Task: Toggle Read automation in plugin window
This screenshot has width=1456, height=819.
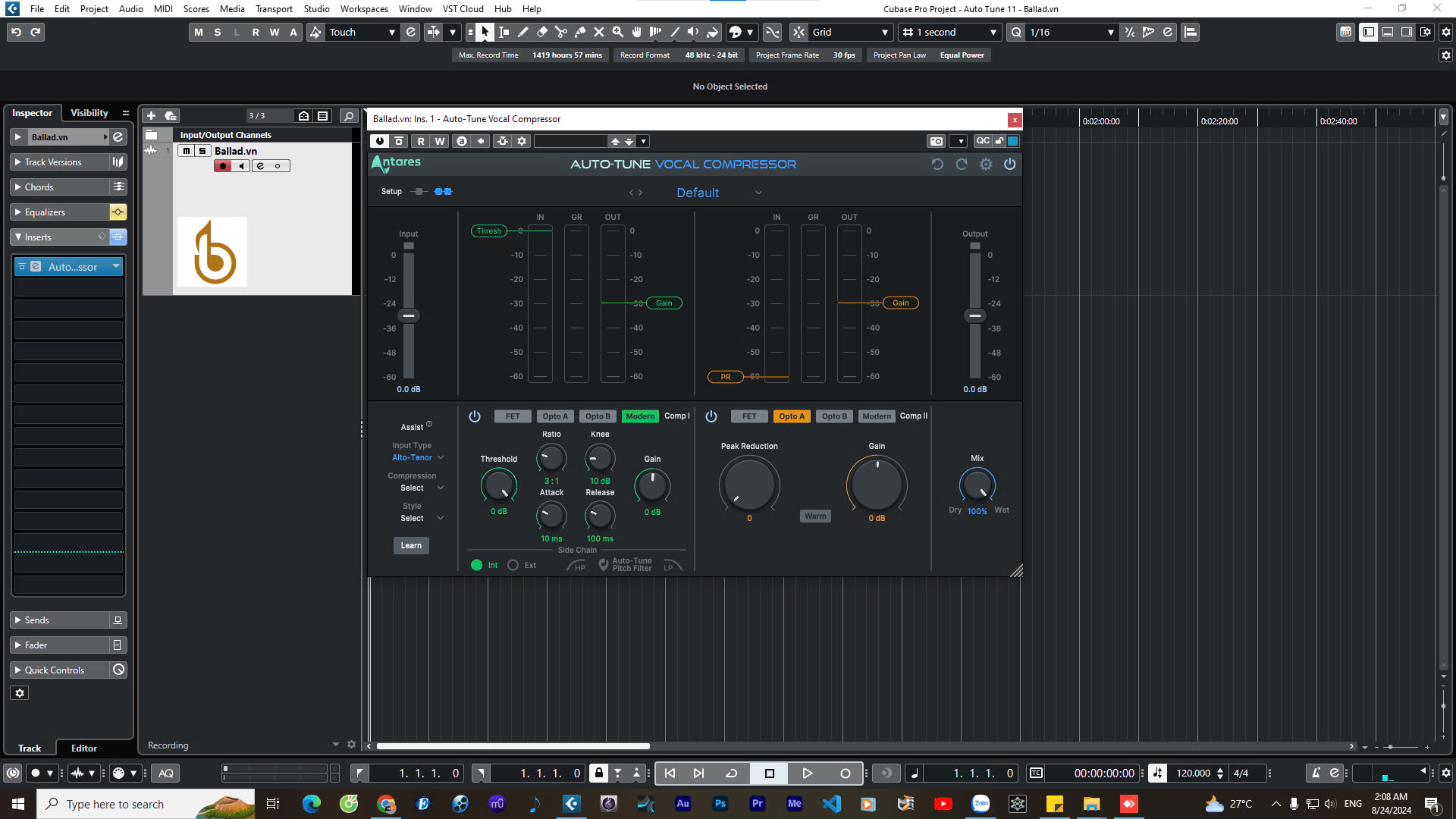Action: 421,141
